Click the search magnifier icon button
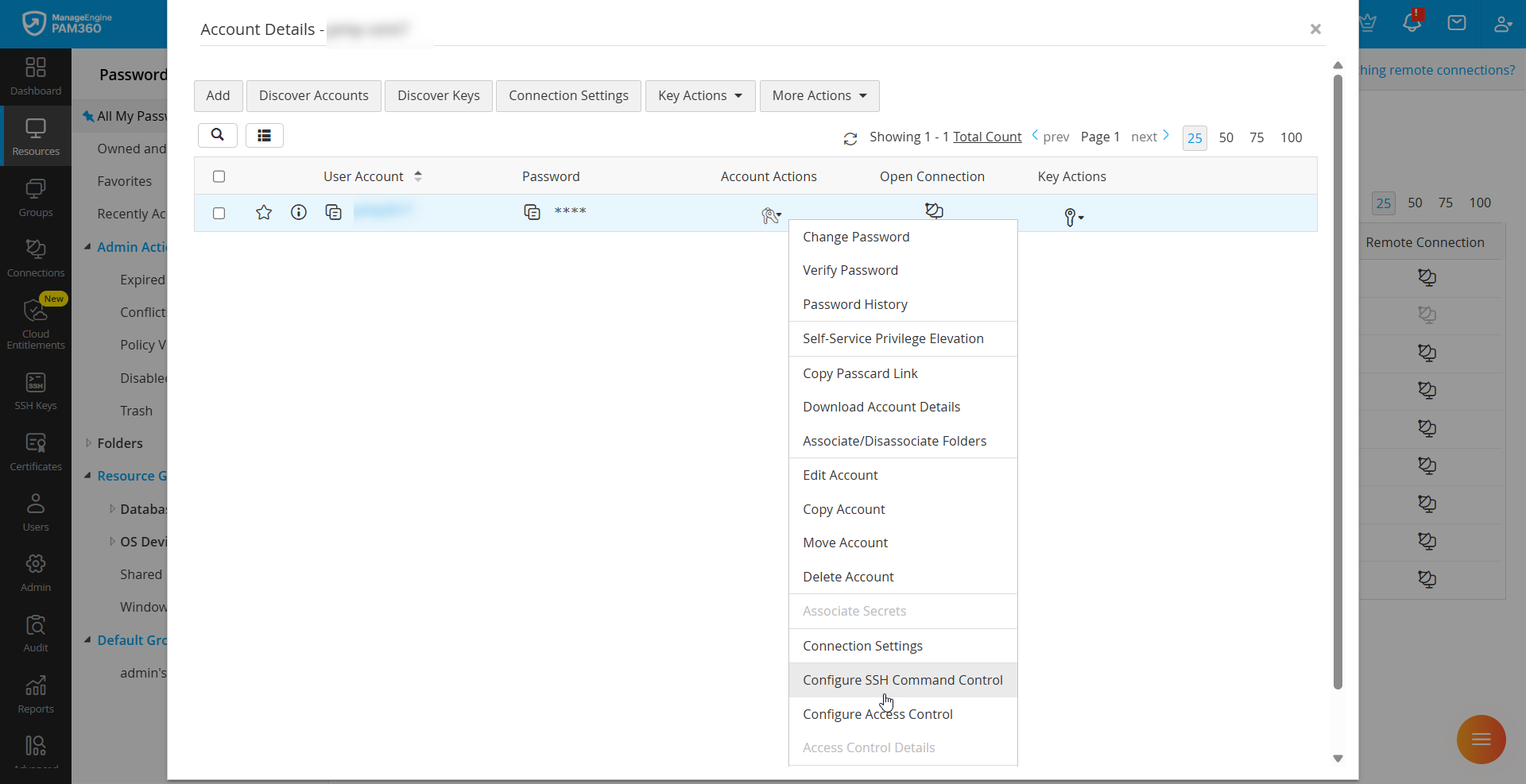The width and height of the screenshot is (1526, 784). tap(217, 135)
